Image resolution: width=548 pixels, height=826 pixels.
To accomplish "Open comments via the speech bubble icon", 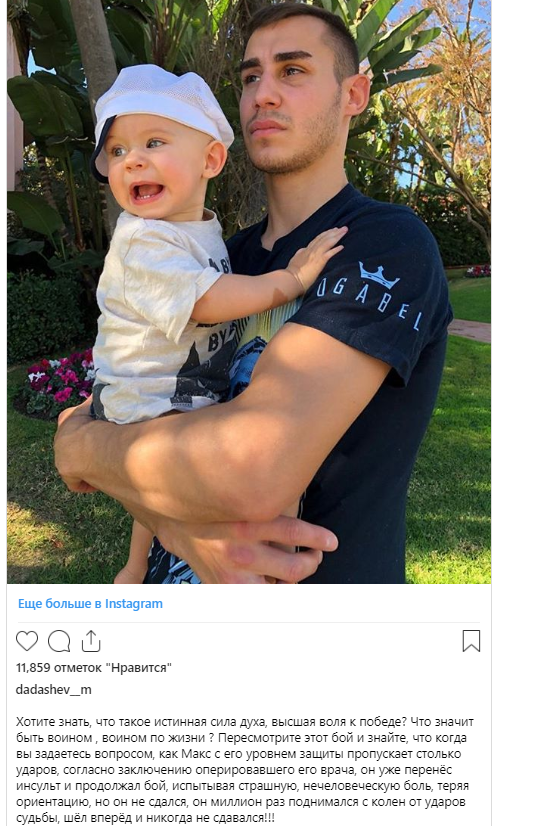I will tap(59, 641).
